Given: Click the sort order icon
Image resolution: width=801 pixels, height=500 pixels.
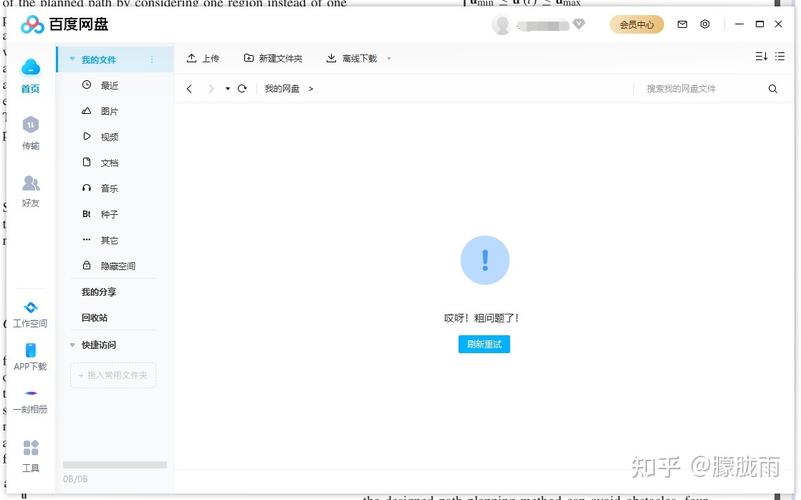Looking at the screenshot, I should point(761,56).
